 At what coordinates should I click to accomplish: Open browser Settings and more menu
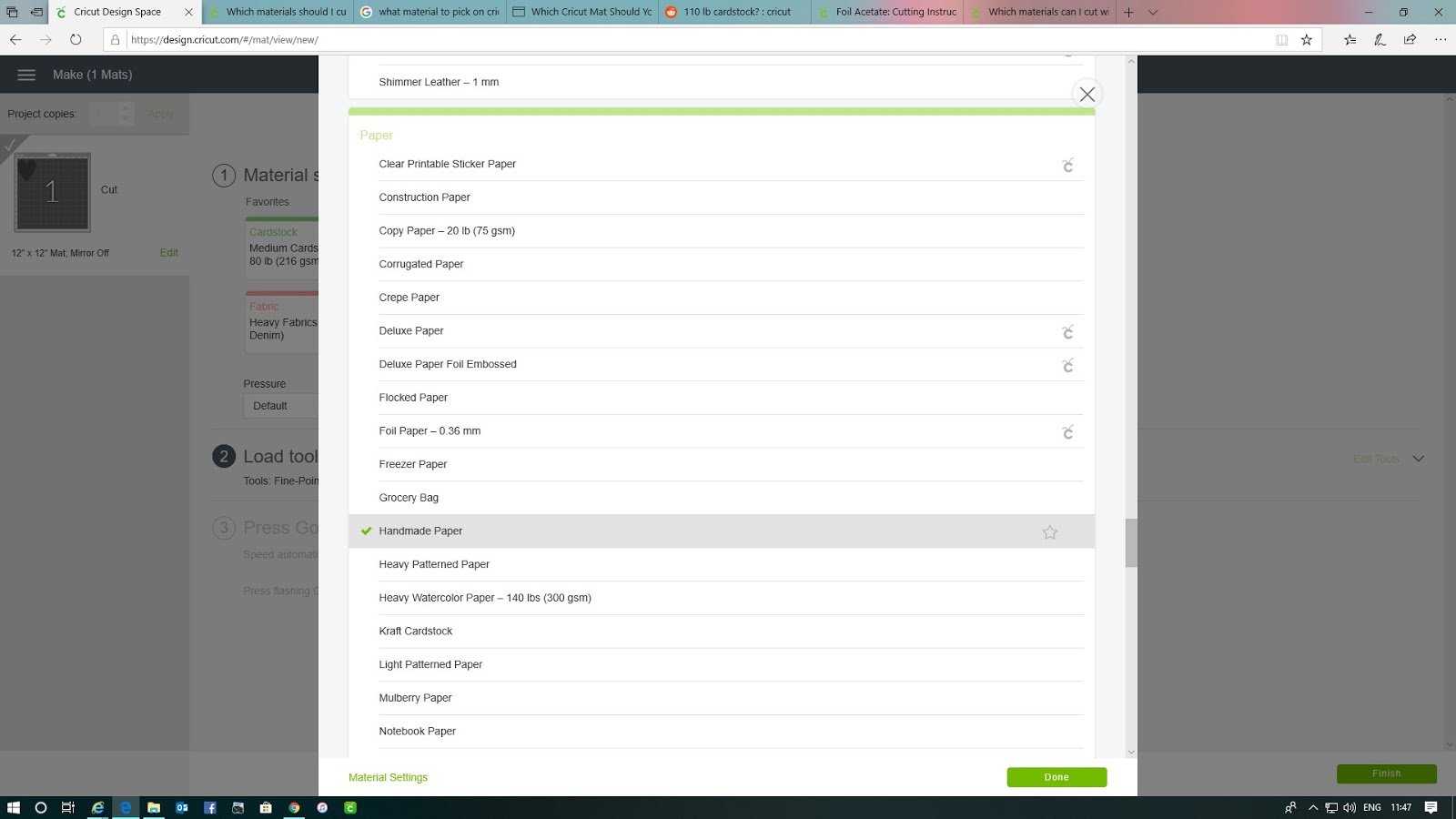(x=1440, y=39)
